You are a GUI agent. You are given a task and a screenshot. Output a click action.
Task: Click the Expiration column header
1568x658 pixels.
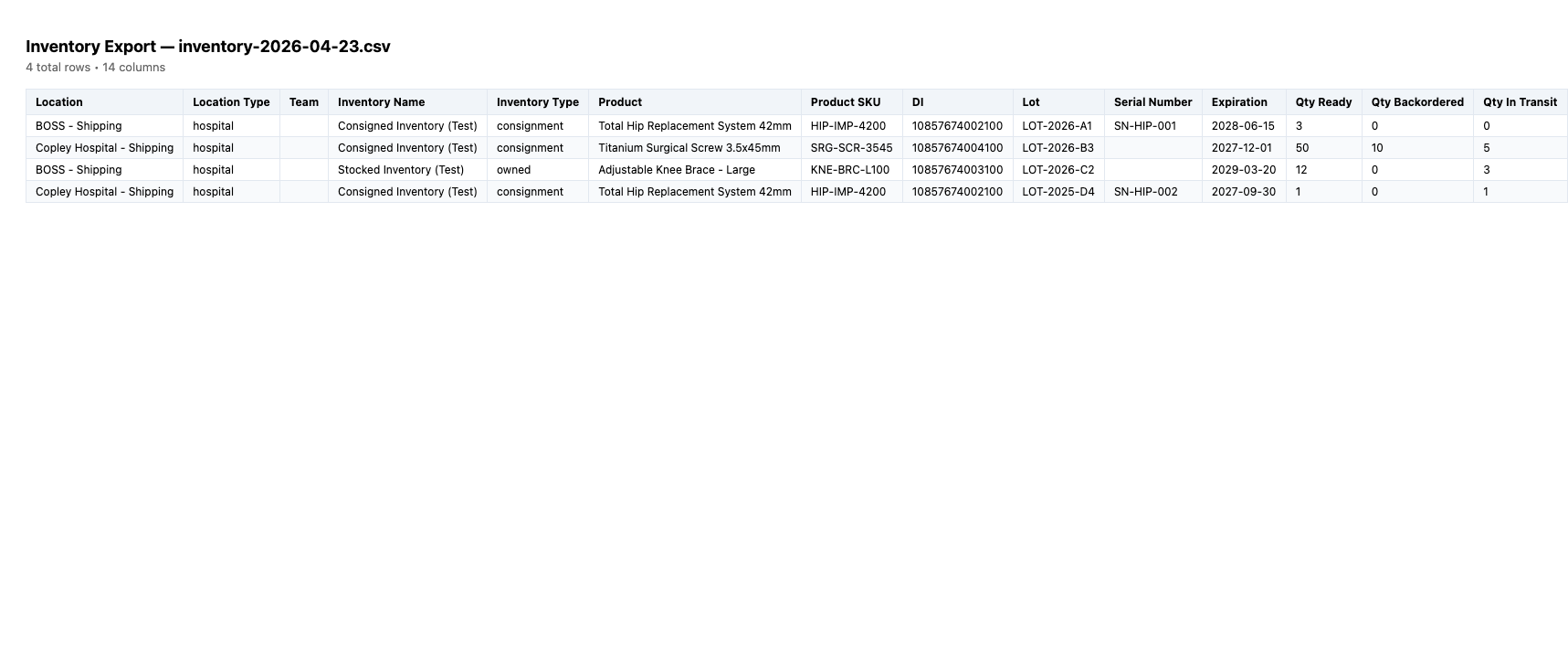click(x=1244, y=102)
